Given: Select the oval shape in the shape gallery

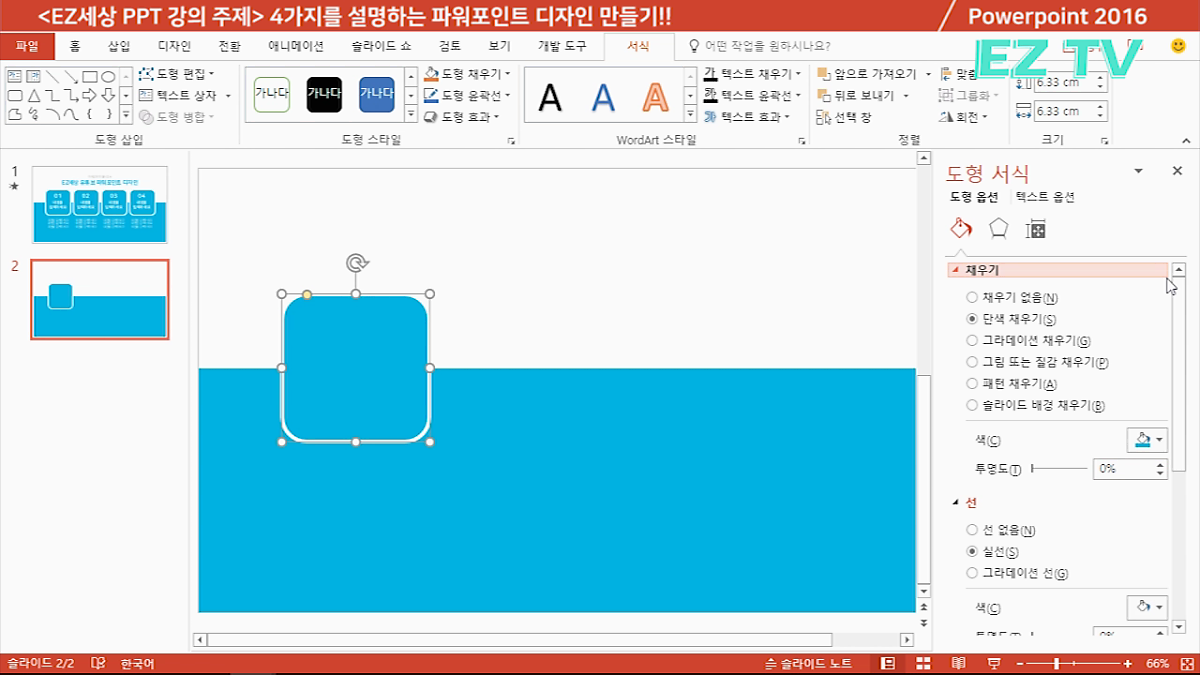Looking at the screenshot, I should coord(108,76).
